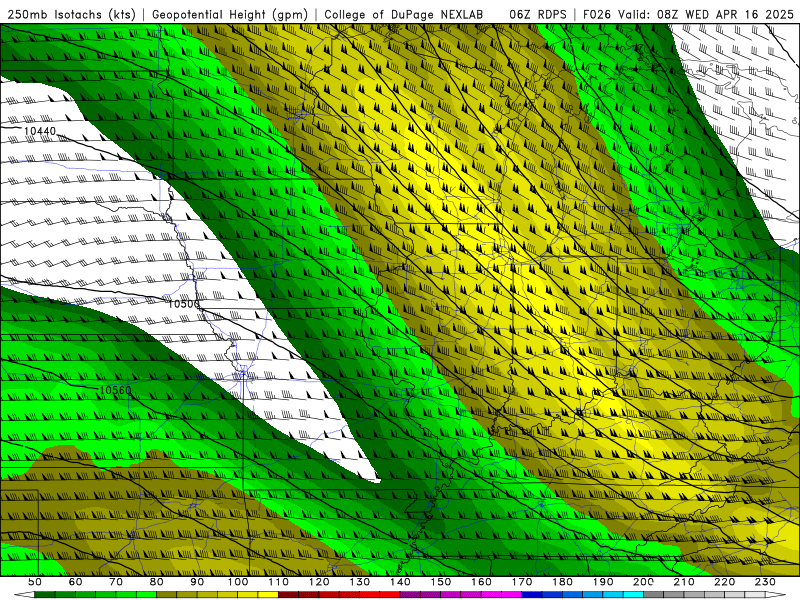The width and height of the screenshot is (800, 600).
Task: Click the 80 value on the color scale
Action: click(x=156, y=582)
